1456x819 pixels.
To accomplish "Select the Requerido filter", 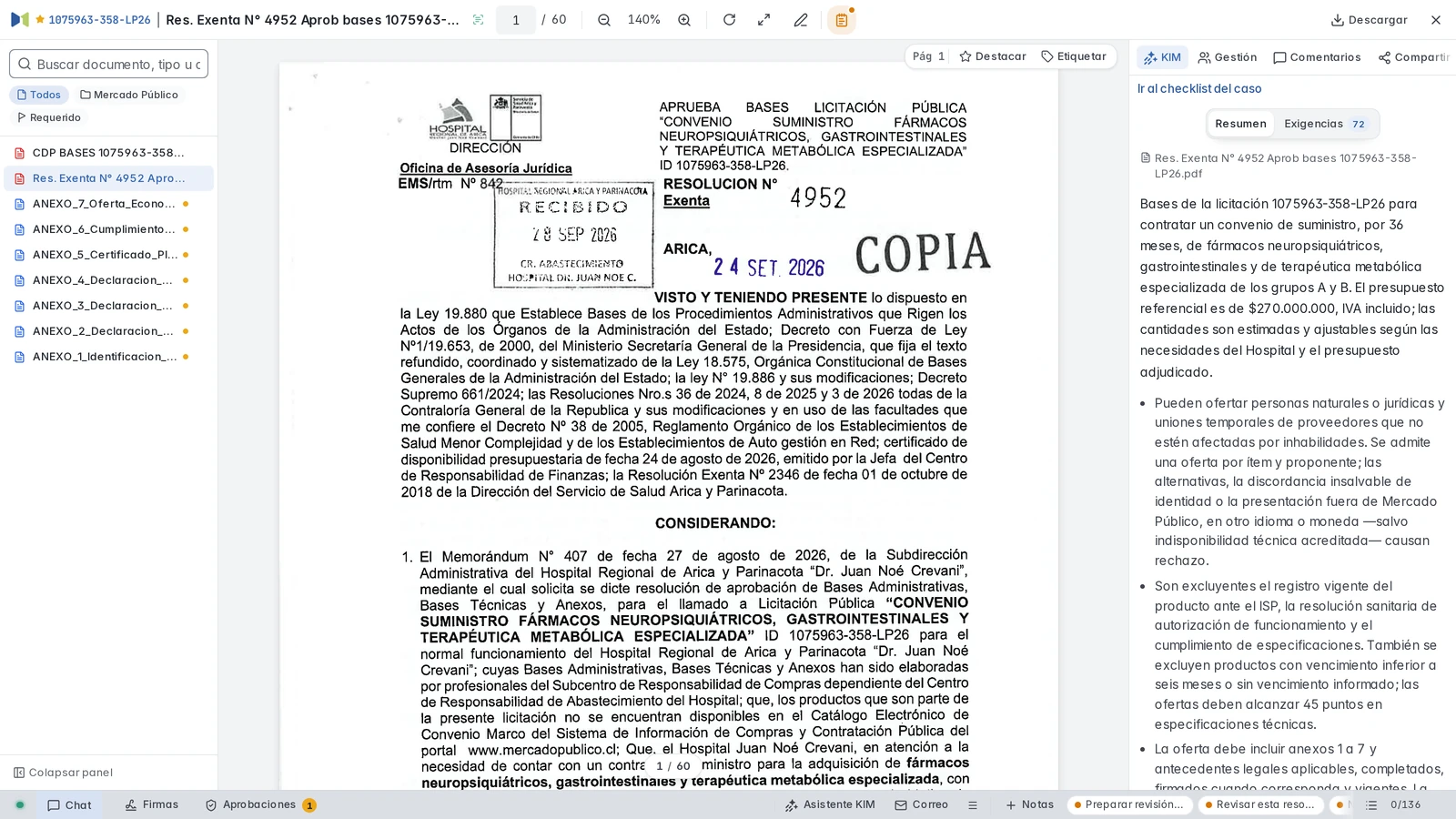I will click(x=49, y=117).
